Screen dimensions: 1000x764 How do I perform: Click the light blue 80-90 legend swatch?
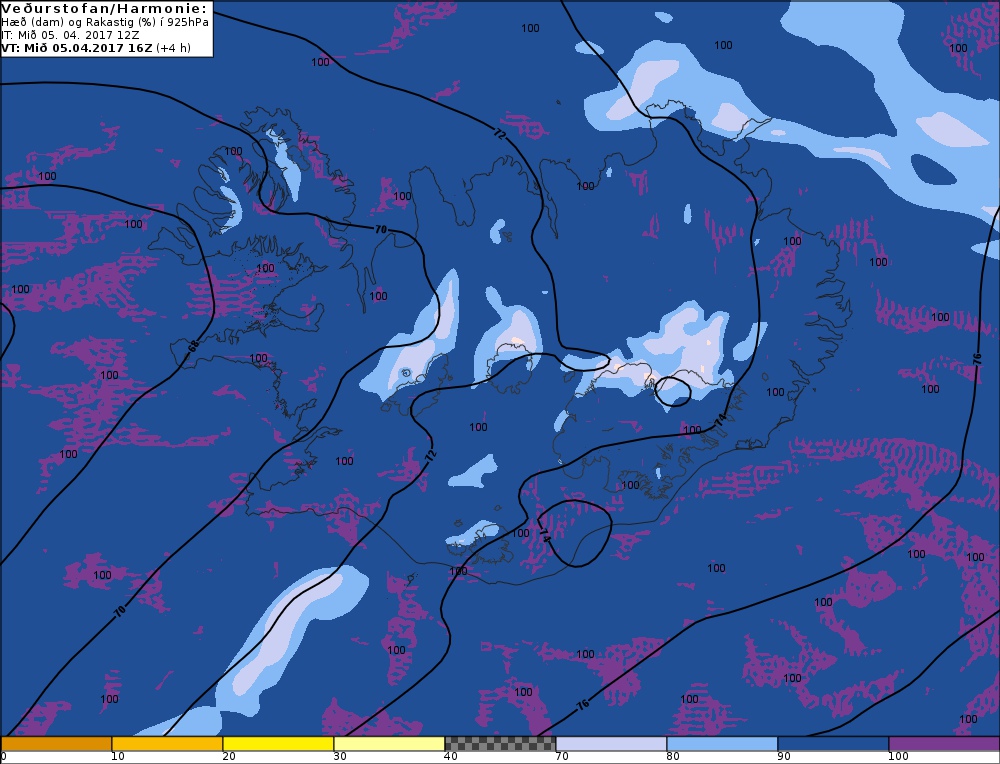(x=722, y=743)
